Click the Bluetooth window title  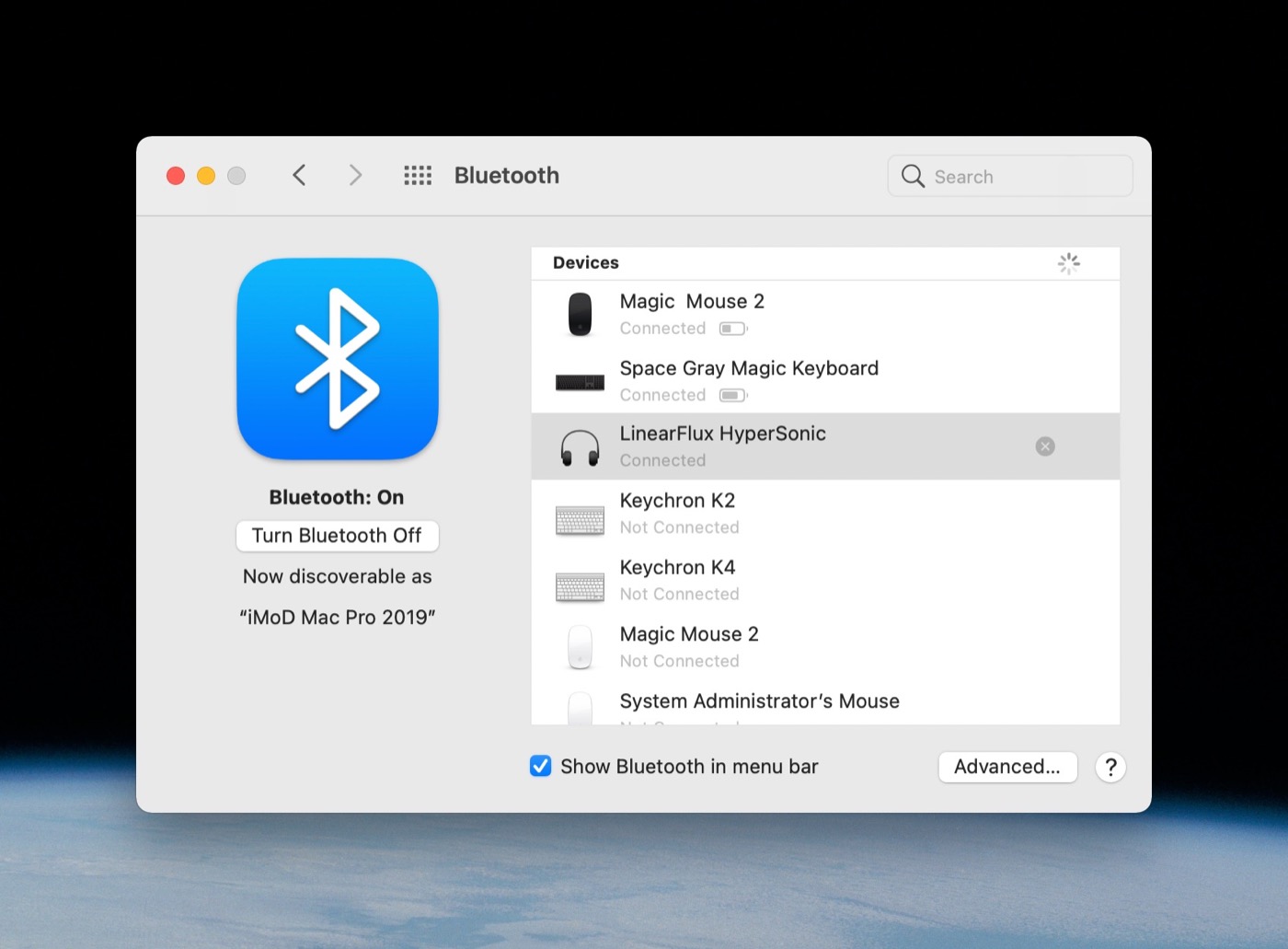[x=506, y=175]
